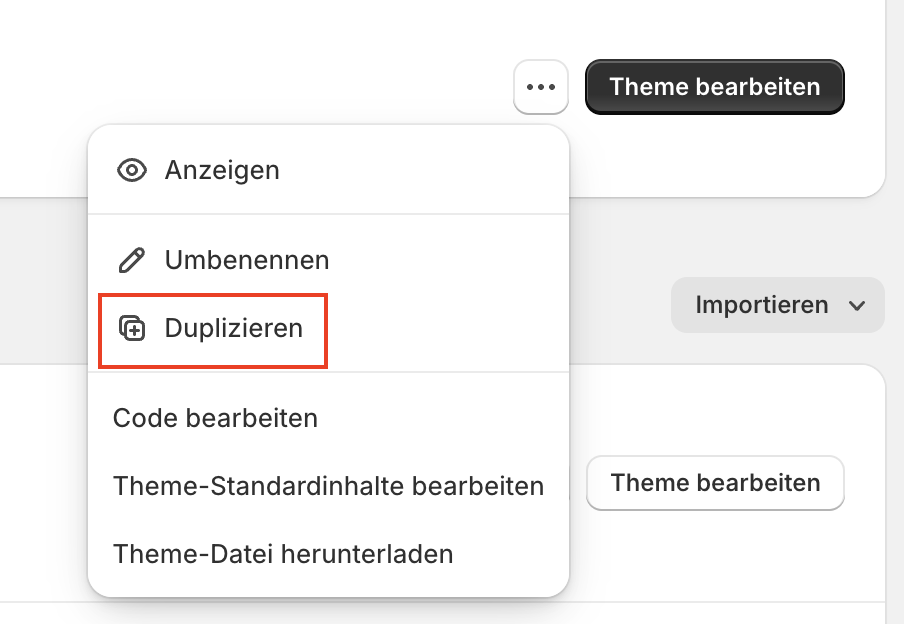Screen dimensions: 904x624
Task: Open the three-dot more actions button
Action: (x=541, y=87)
